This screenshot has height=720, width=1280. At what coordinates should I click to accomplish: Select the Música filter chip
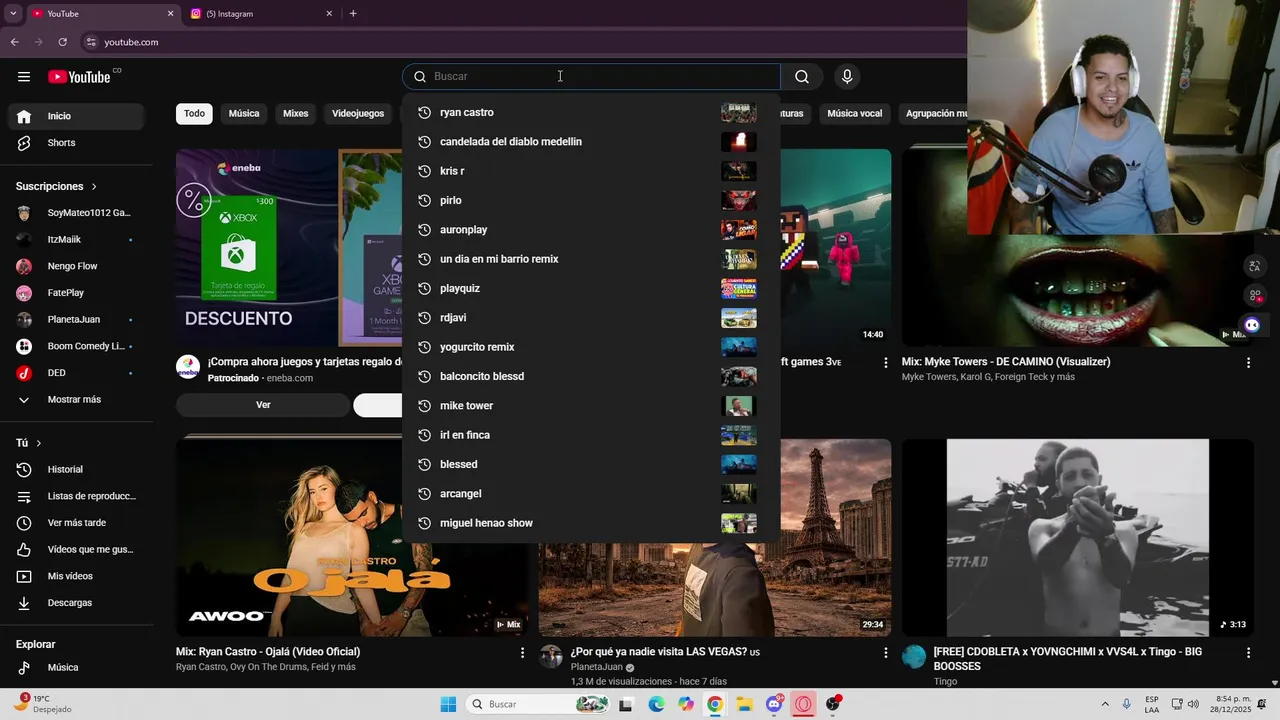pyautogui.click(x=244, y=114)
